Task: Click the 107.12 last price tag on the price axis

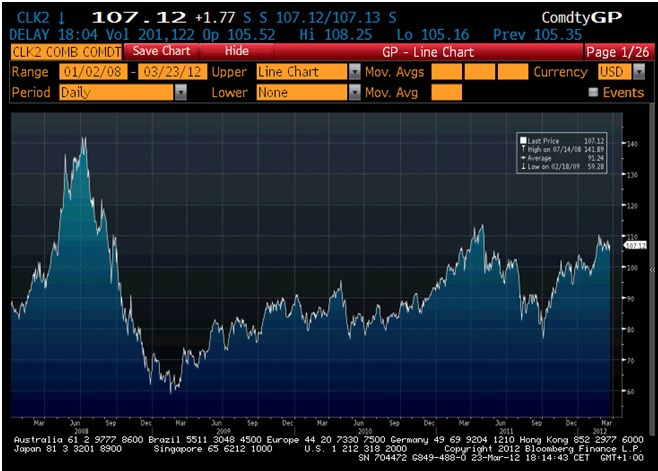Action: click(632, 243)
